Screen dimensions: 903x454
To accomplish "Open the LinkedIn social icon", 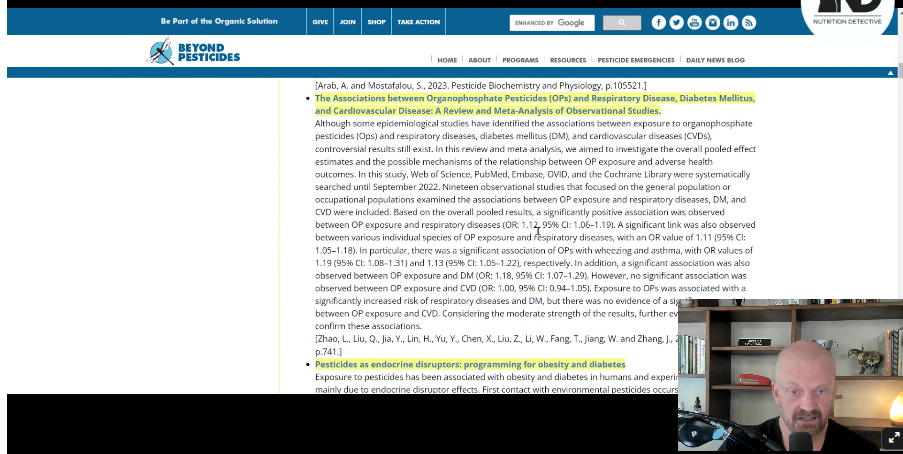I will (x=731, y=22).
